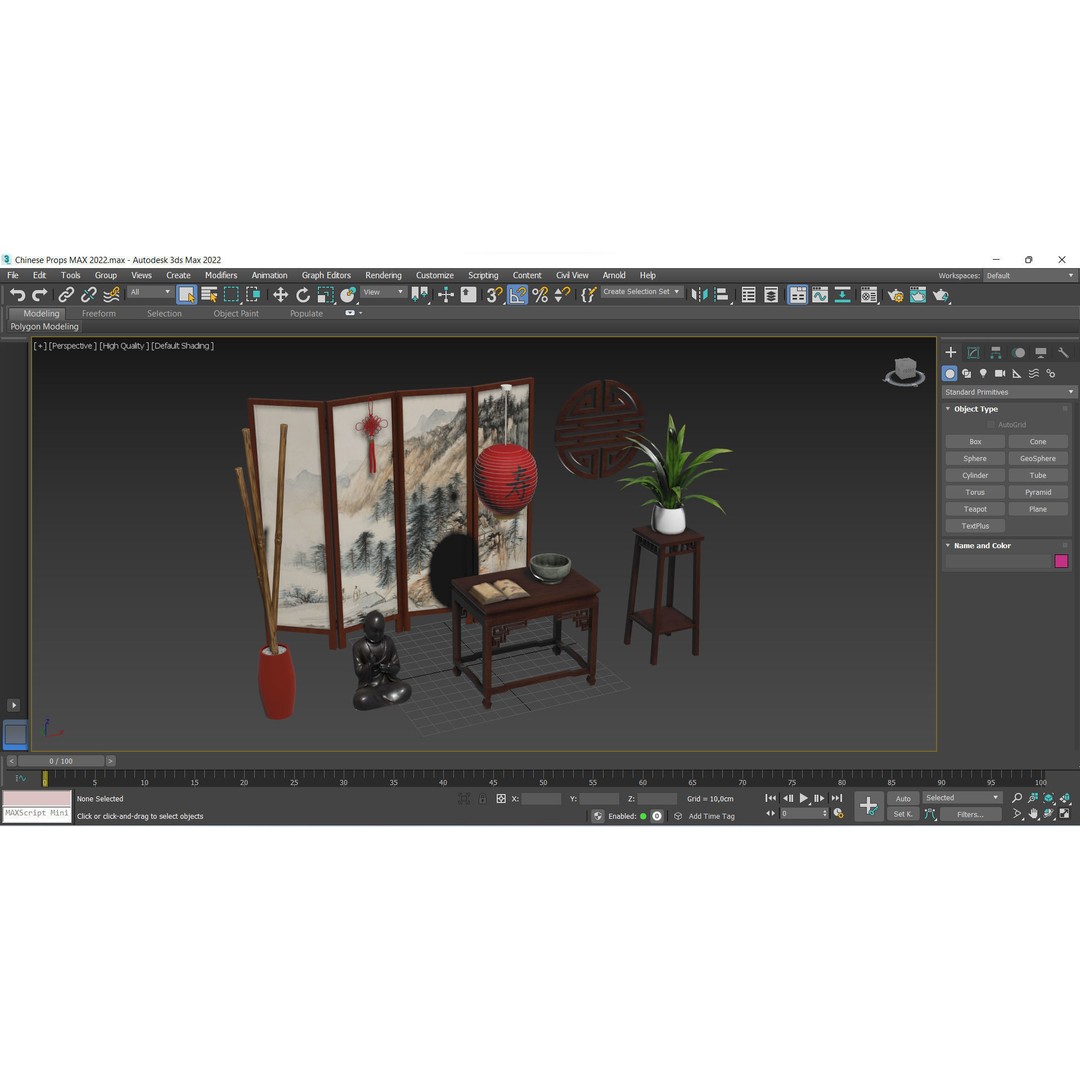Image resolution: width=1080 pixels, height=1080 pixels.
Task: Switch to the Object Paint ribbon tab
Action: [x=236, y=313]
